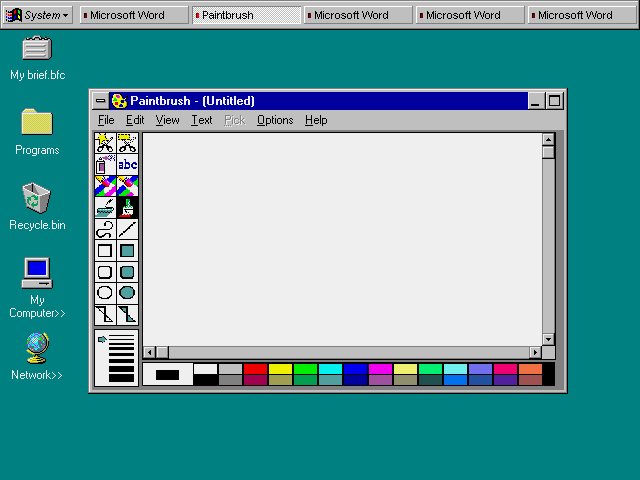Open the Edit menu
The width and height of the screenshot is (640, 480).
135,120
